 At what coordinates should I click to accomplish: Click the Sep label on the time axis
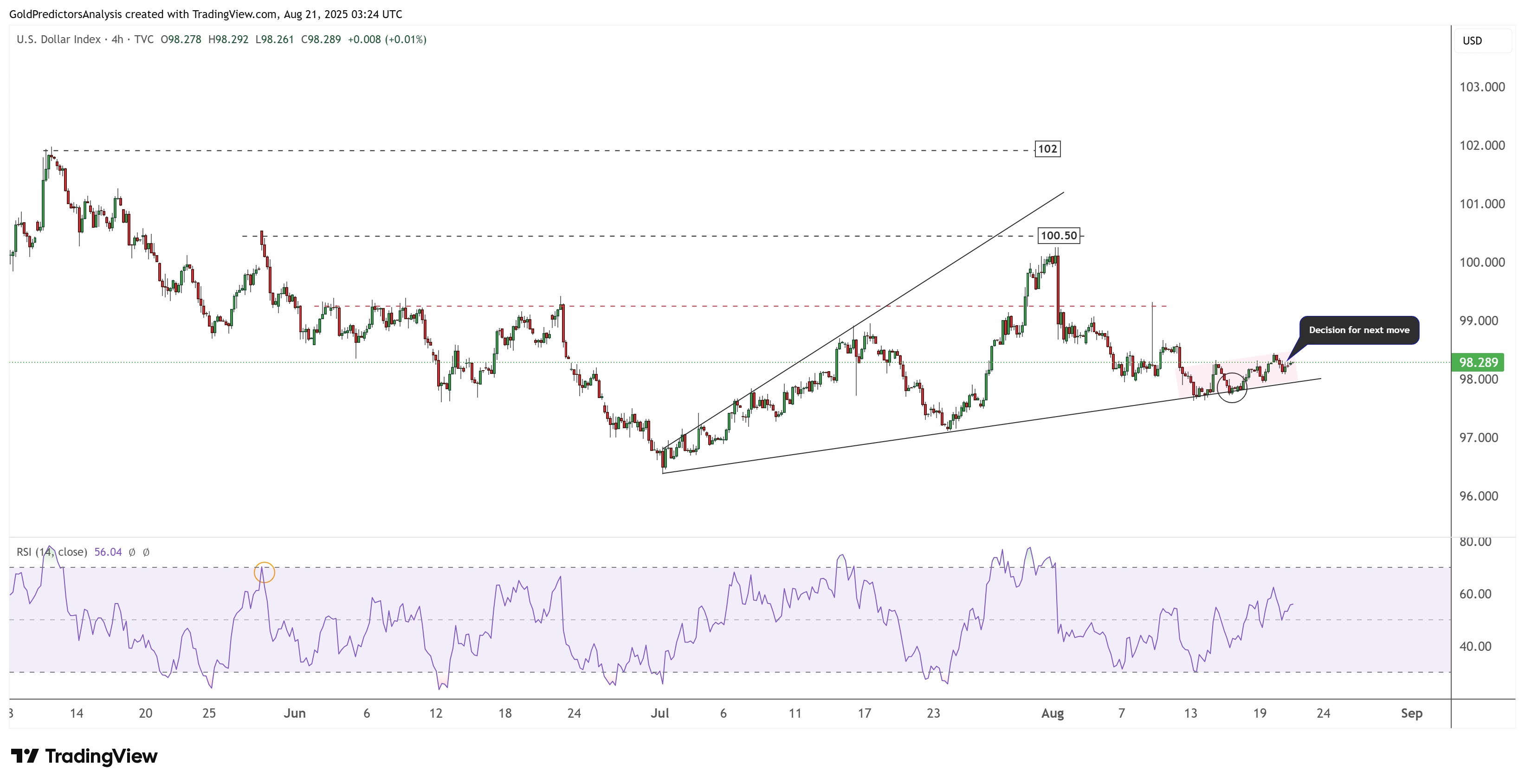(x=1411, y=713)
